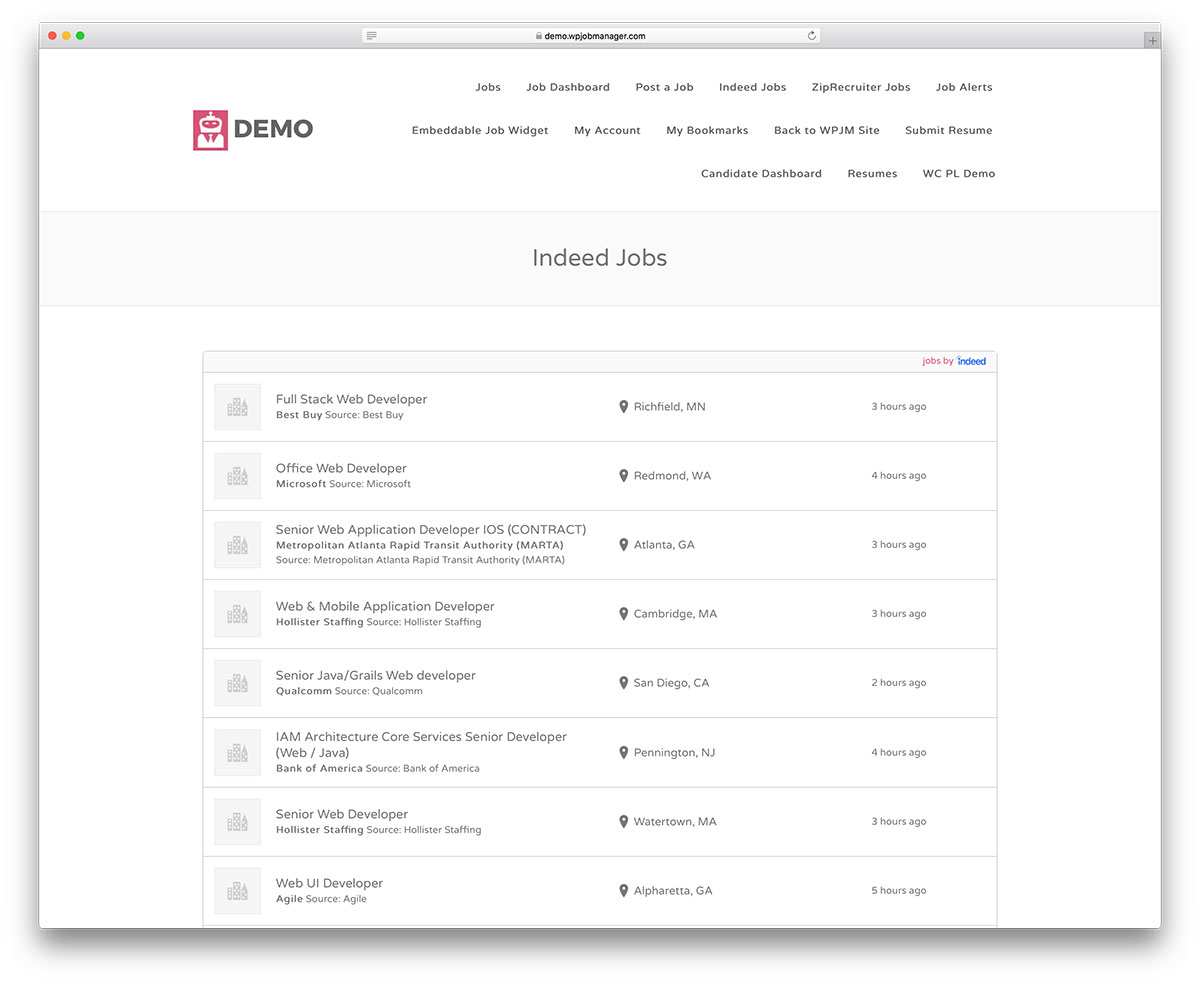
Task: Click the location pin next to Redmond, WA
Action: coord(624,476)
